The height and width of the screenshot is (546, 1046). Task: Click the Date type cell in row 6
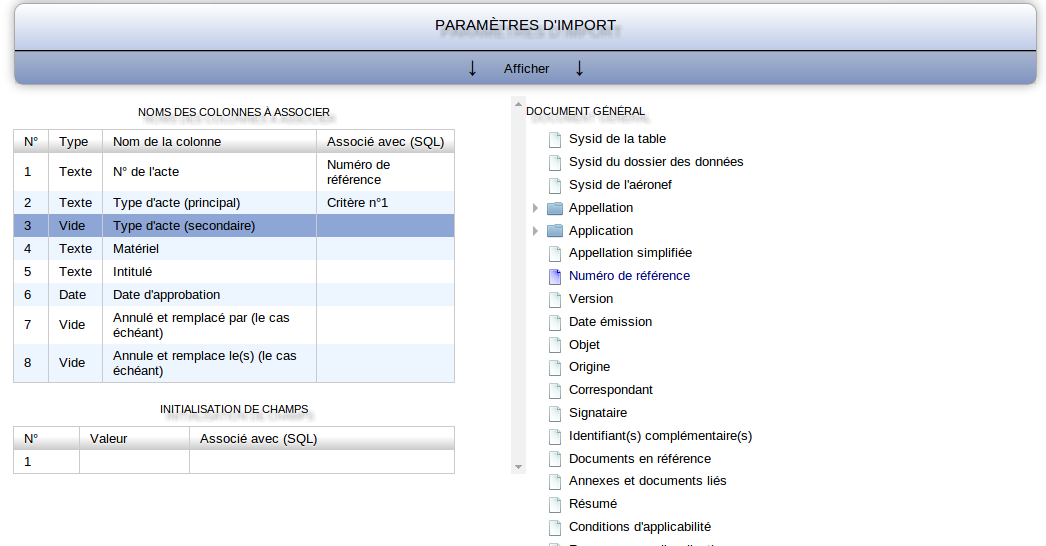[x=75, y=294]
